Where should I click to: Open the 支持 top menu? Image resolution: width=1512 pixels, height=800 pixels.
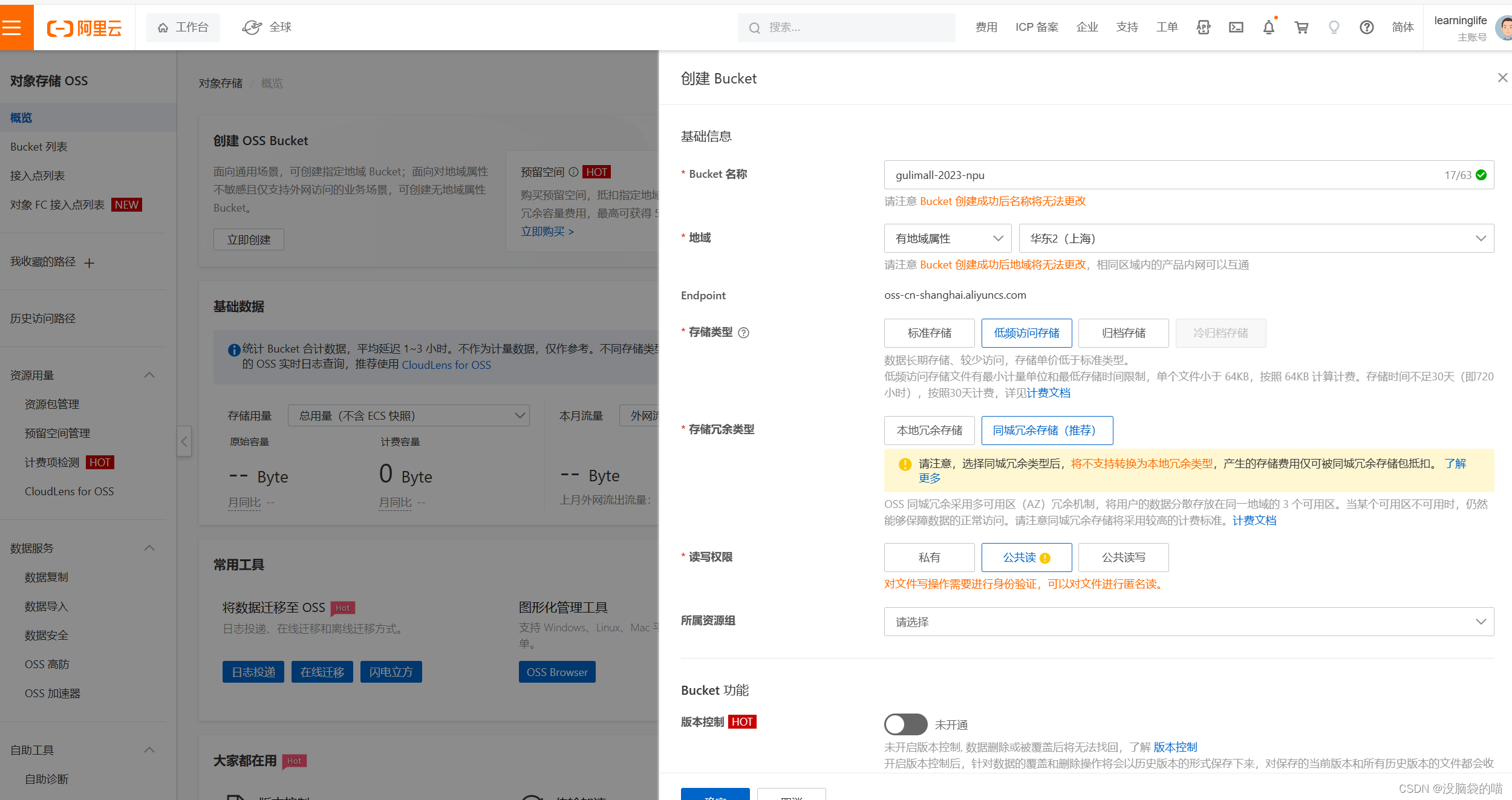click(1127, 27)
